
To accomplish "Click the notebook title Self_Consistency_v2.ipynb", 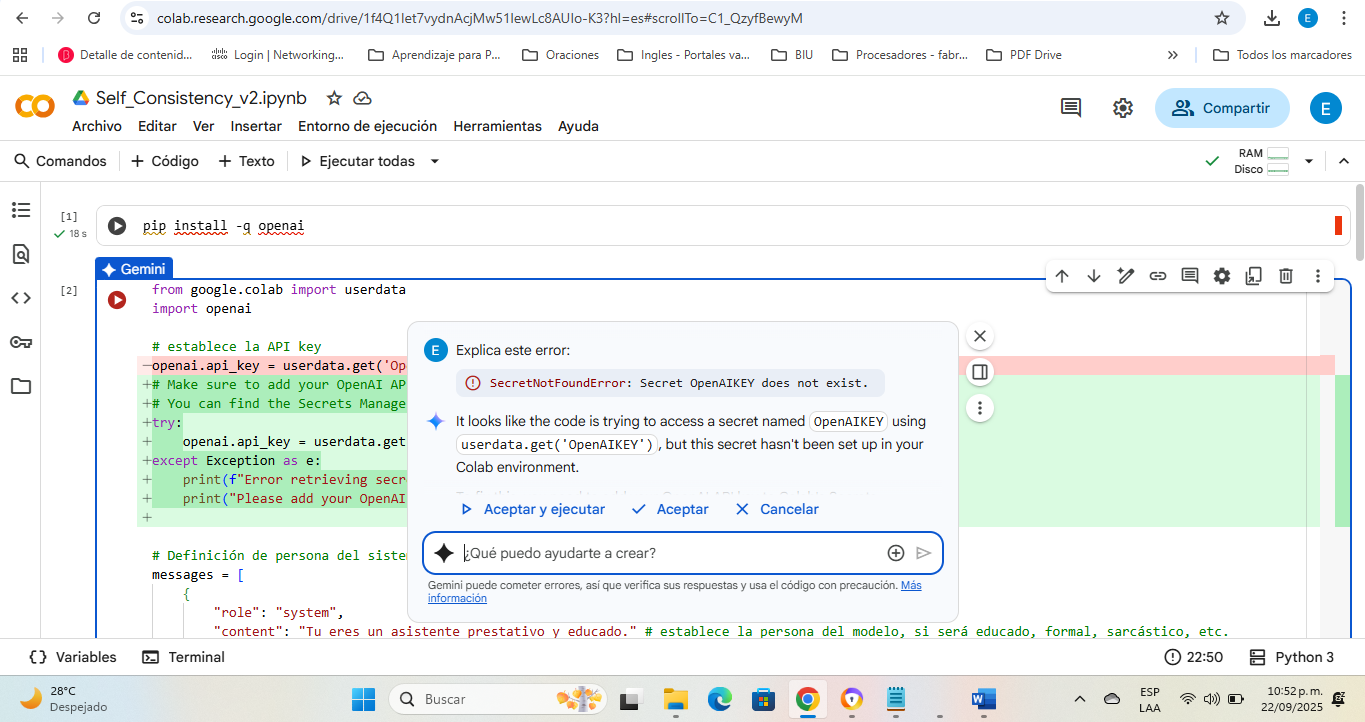I will [x=201, y=98].
